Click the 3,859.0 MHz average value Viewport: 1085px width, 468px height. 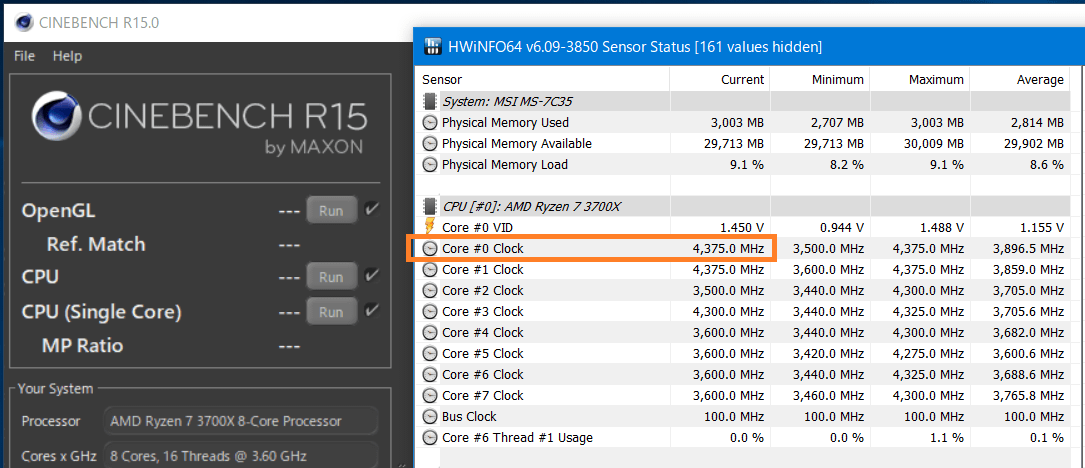click(1027, 269)
